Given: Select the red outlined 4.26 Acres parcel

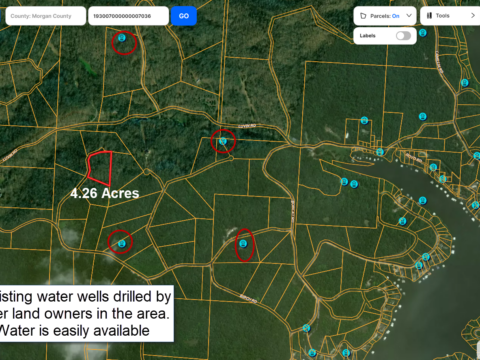Looking at the screenshot, I should tap(100, 168).
